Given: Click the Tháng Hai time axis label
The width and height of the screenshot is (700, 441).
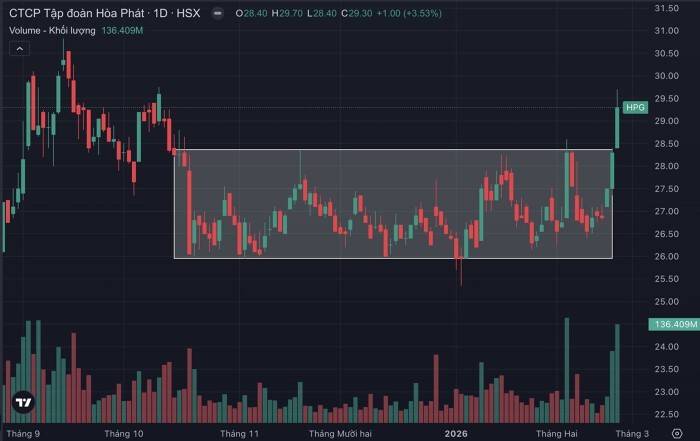Looking at the screenshot, I should click(x=556, y=432).
